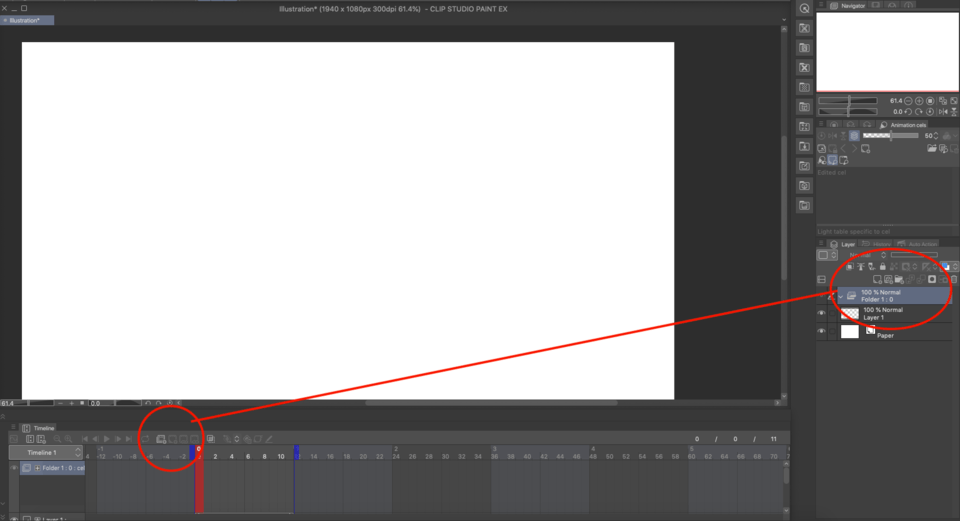Click the Clip to layer below icon
Screen dimensions: 960x521
point(849,266)
